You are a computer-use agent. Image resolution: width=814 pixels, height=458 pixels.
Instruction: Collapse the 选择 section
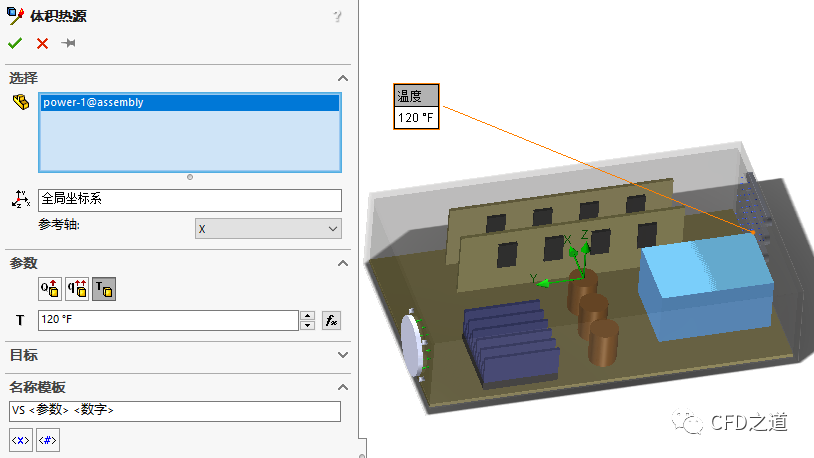click(x=342, y=78)
